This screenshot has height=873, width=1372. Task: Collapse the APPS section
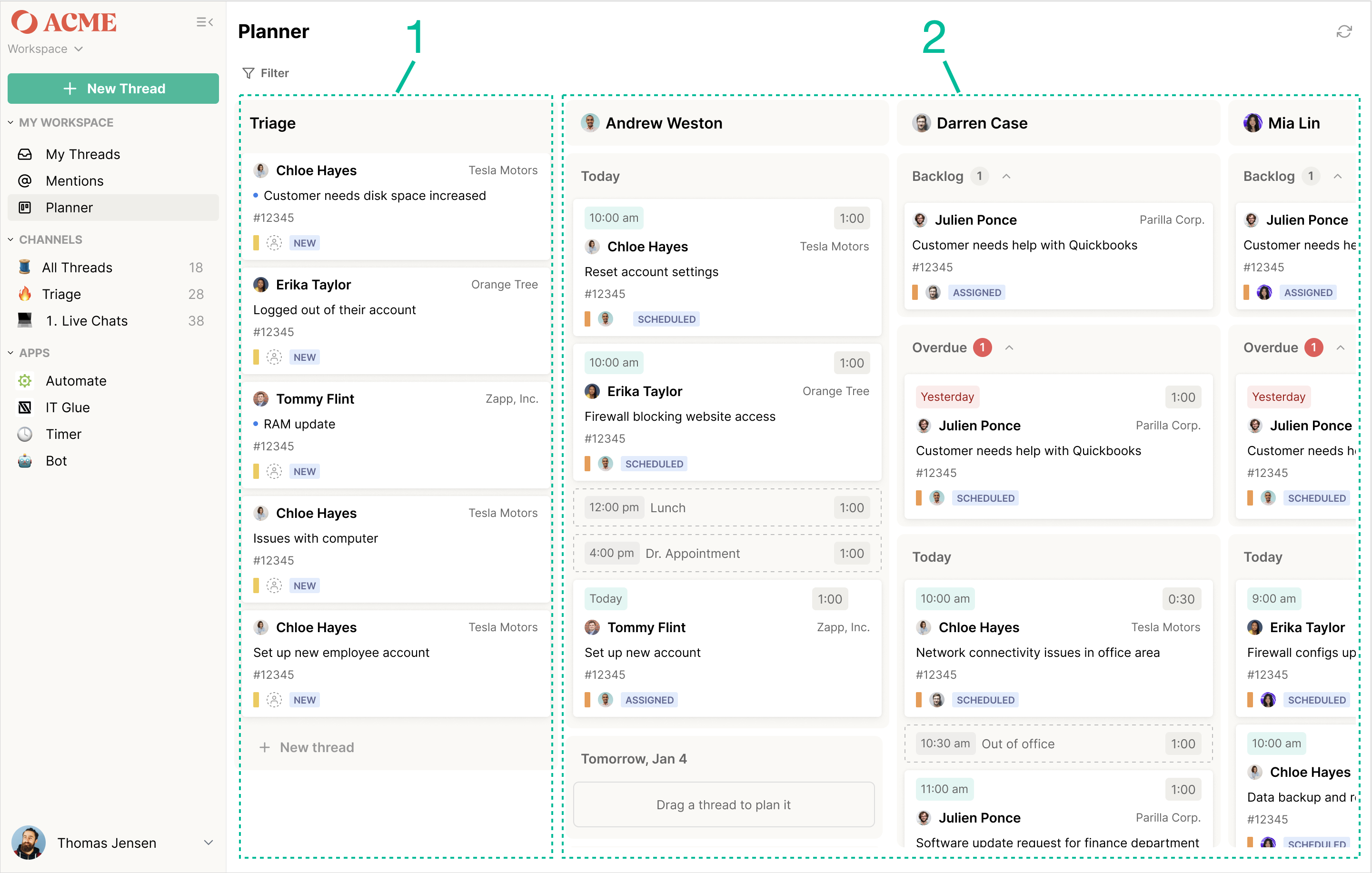coord(10,353)
